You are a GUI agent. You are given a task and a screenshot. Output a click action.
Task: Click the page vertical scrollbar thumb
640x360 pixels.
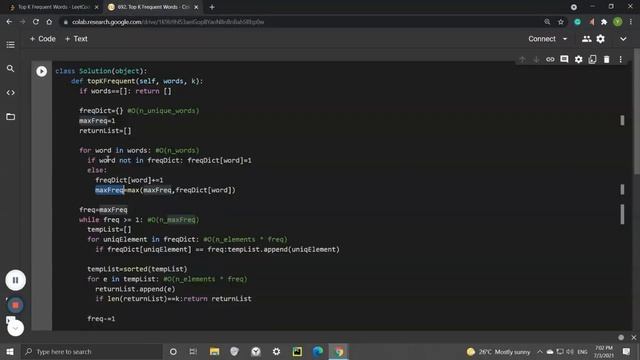tap(637, 111)
